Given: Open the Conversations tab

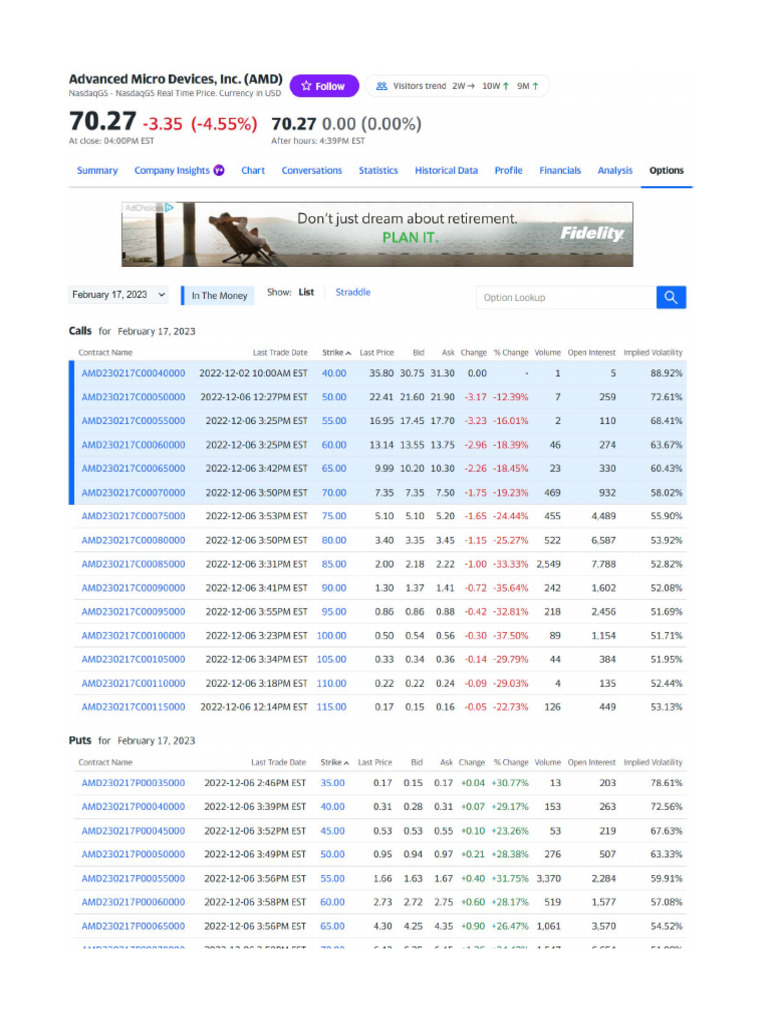Looking at the screenshot, I should coord(312,170).
